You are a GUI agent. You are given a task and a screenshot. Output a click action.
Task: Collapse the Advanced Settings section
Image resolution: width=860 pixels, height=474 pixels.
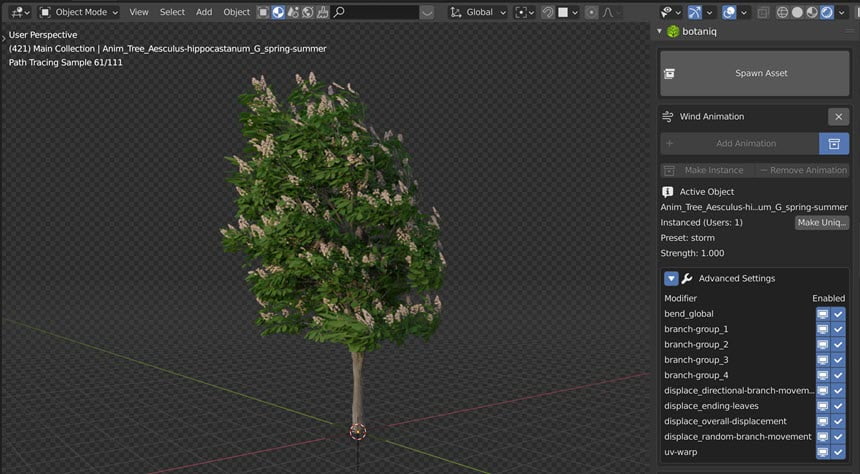coord(671,279)
